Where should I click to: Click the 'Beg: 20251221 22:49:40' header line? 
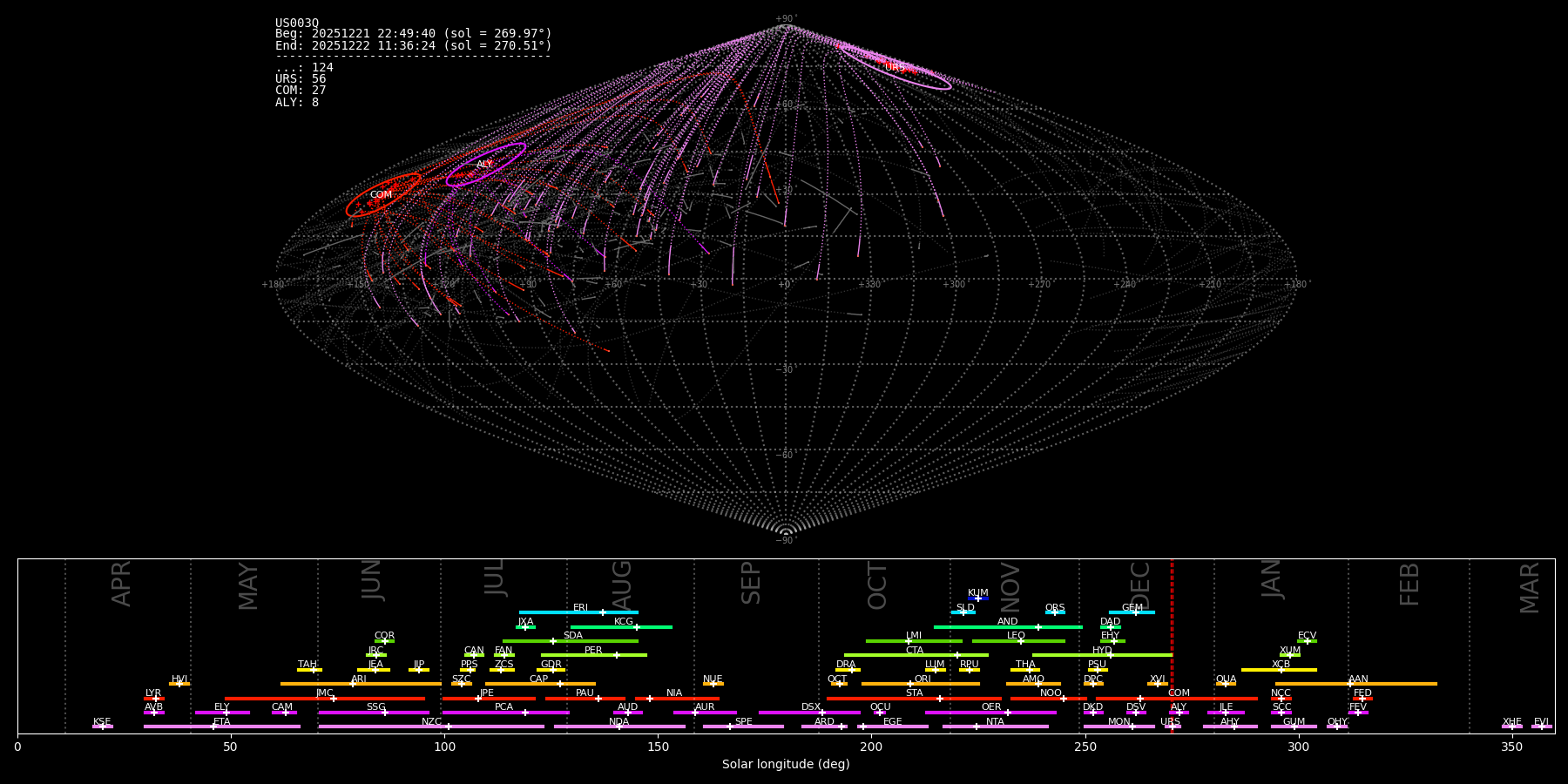tap(414, 34)
